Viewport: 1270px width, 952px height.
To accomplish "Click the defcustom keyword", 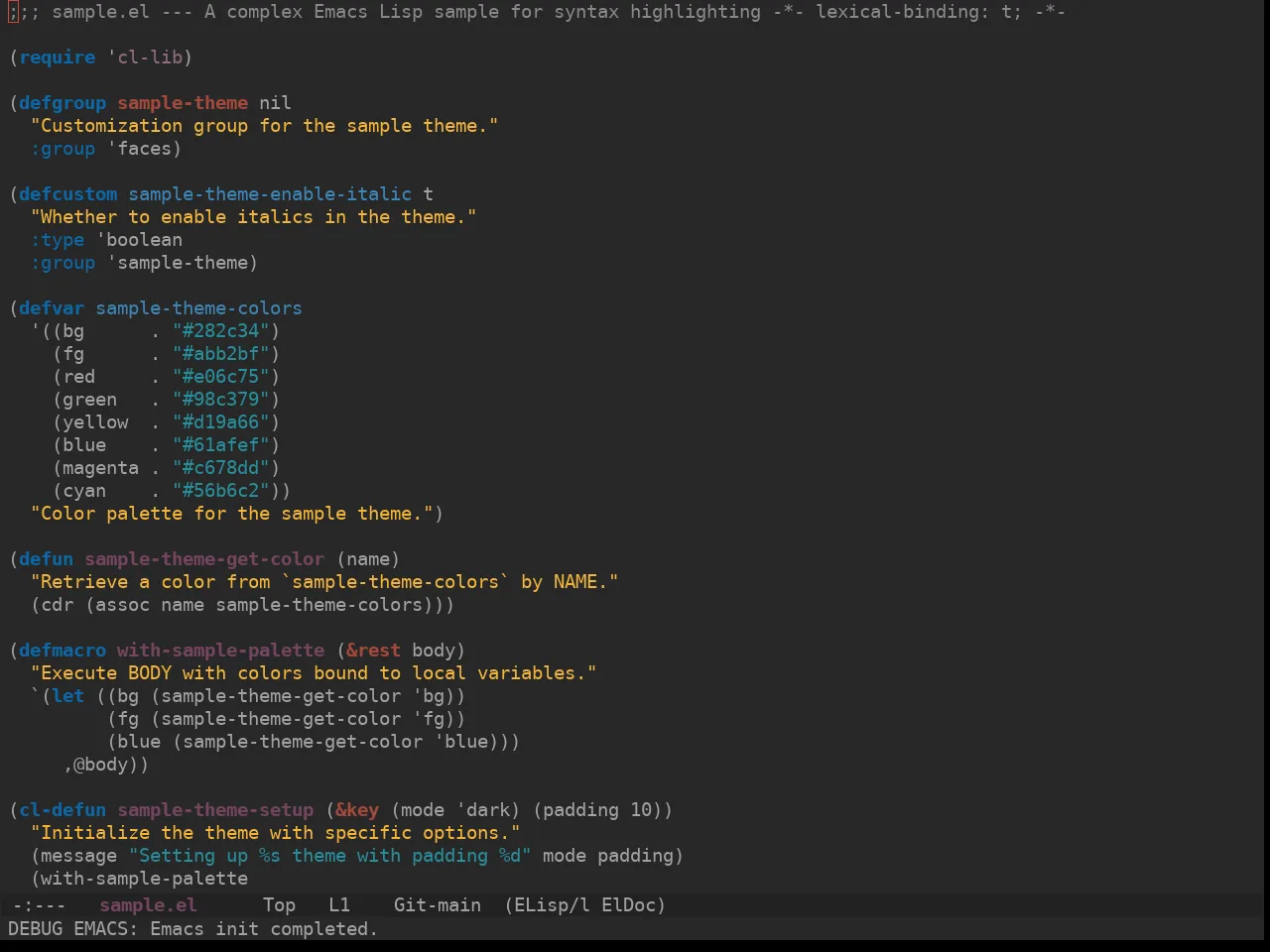I will (68, 193).
